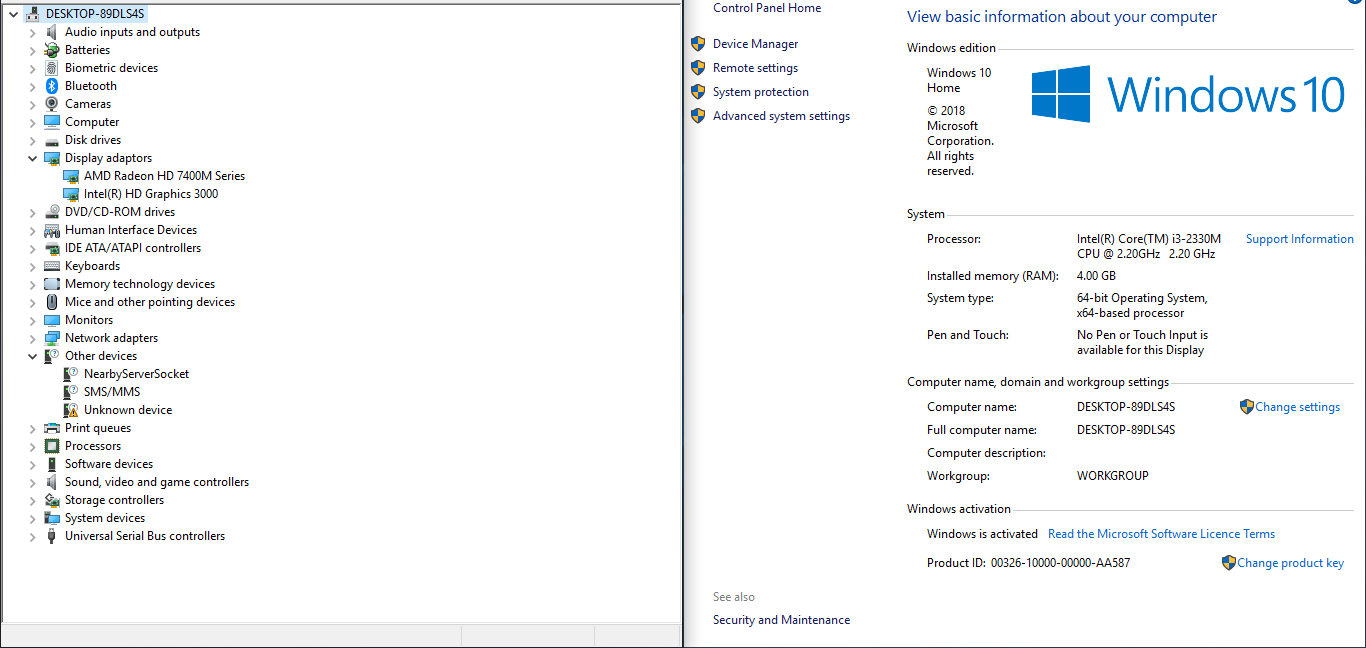Click the Print queues printer icon
The width and height of the screenshot is (1366, 648).
pyautogui.click(x=52, y=428)
